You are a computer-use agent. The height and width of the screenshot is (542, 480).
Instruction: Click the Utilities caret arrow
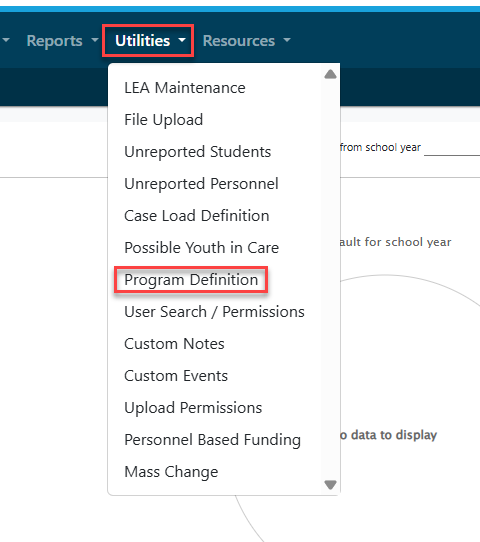click(182, 41)
